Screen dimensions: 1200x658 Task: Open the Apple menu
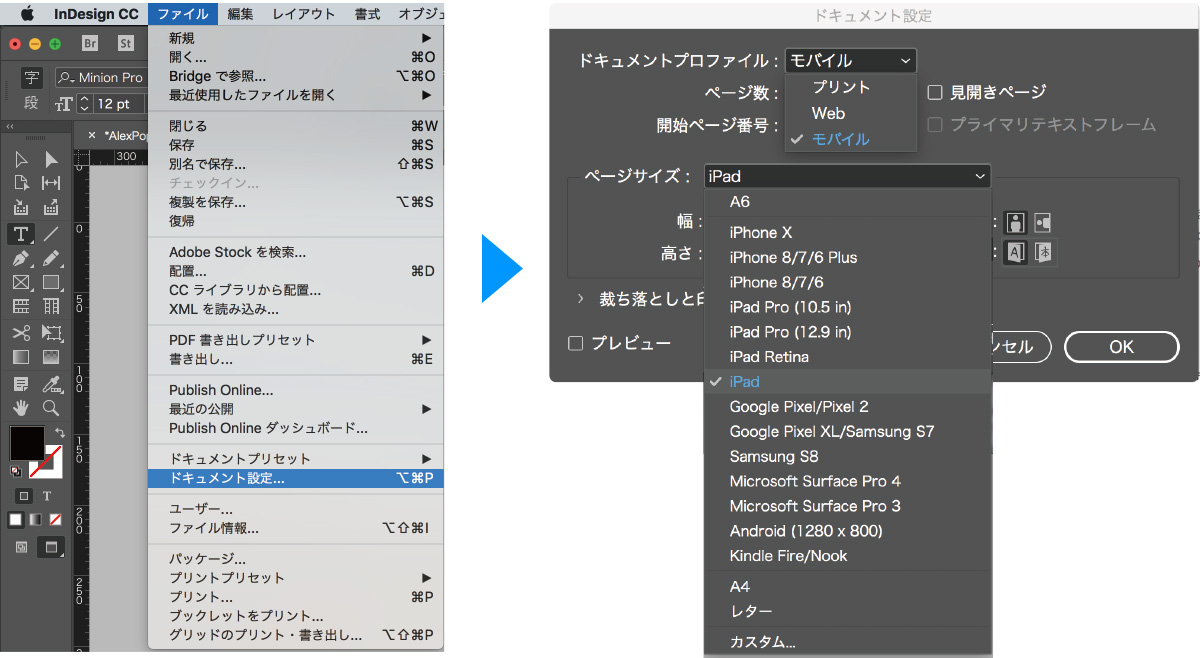coord(27,14)
